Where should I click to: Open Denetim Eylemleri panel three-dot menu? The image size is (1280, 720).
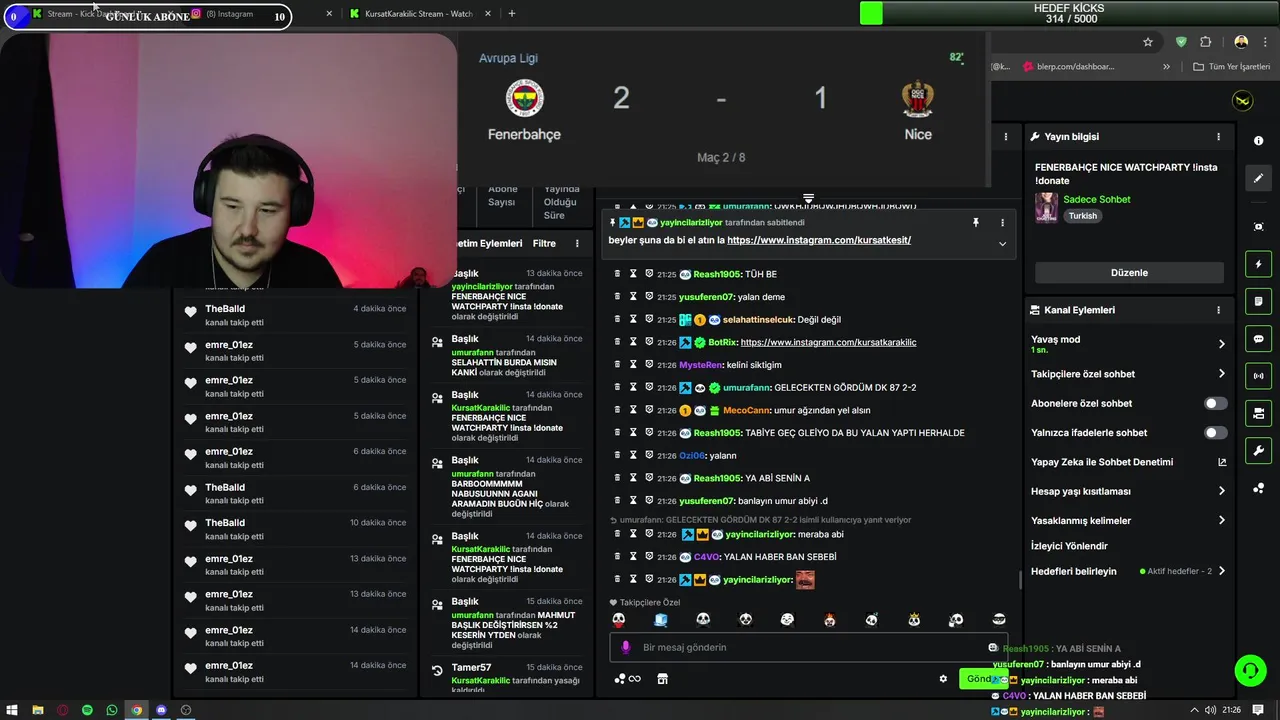pyautogui.click(x=576, y=244)
